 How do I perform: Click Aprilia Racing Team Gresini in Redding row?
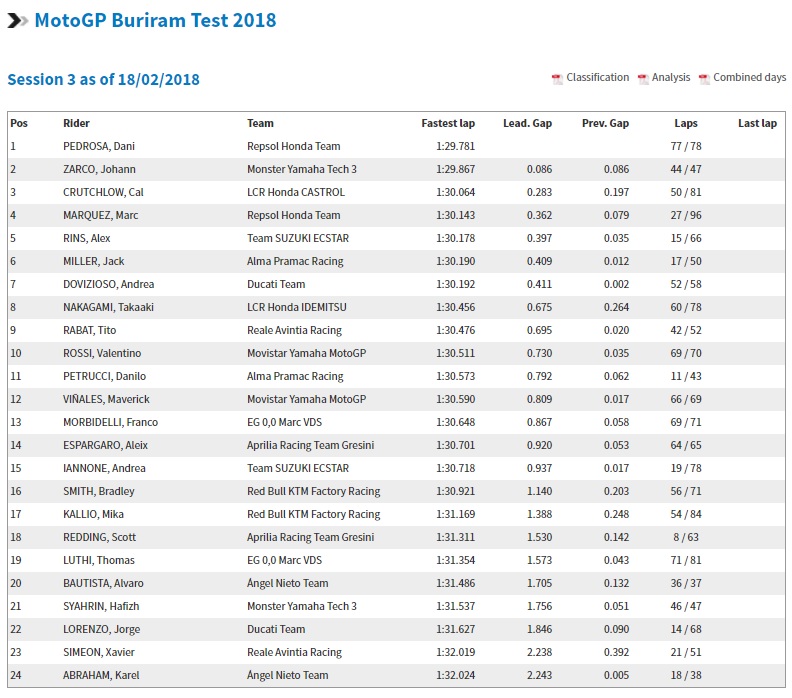point(311,537)
